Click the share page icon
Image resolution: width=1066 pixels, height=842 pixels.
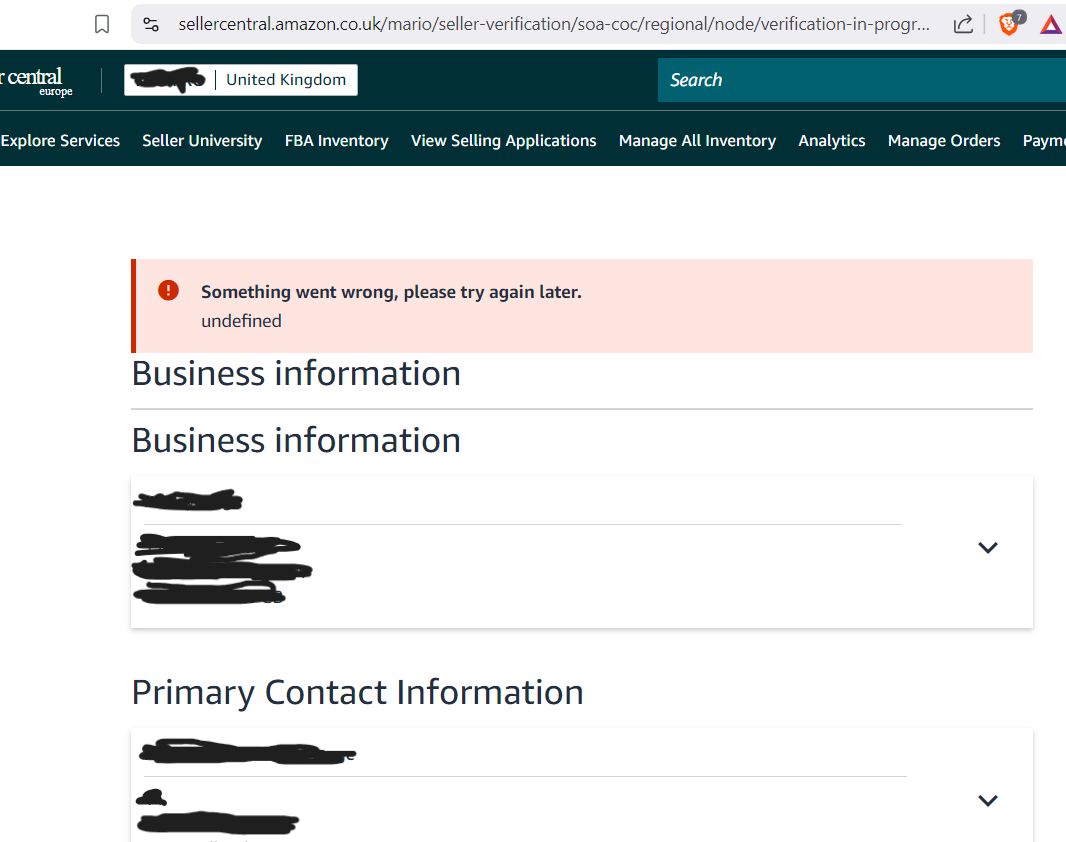tap(963, 24)
